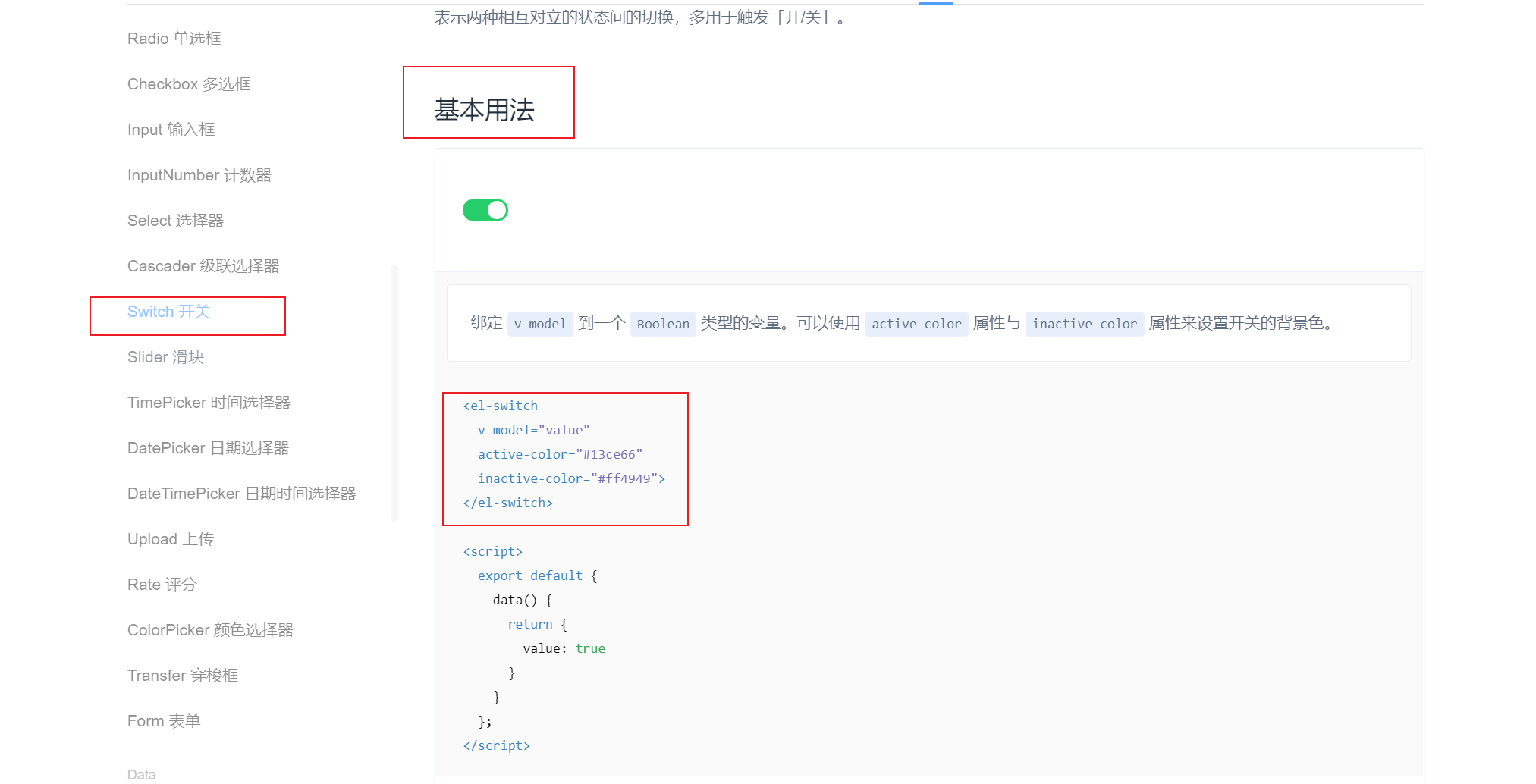Open "DatePicker 日期选择器" docs
Screen dimensions: 1536x784
(208, 447)
